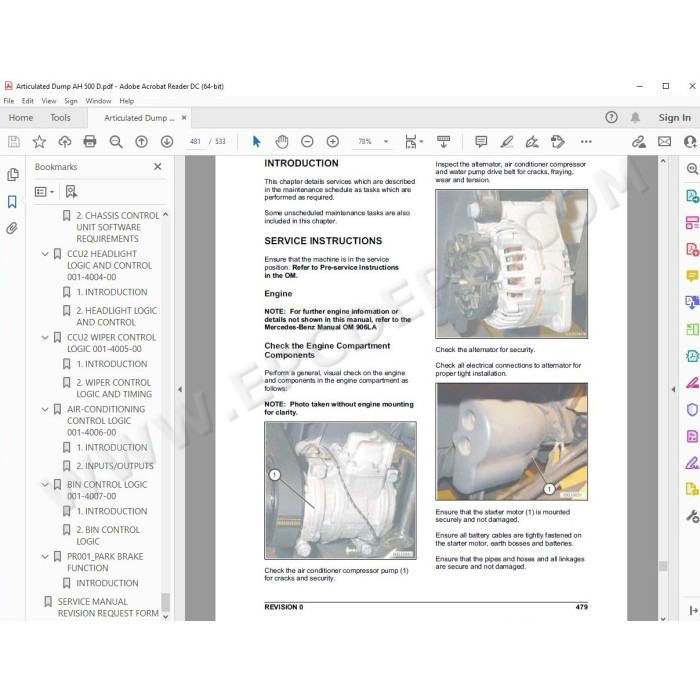This screenshot has width=700, height=700.
Task: Collapse the right tools pane arrow
Action: click(673, 389)
